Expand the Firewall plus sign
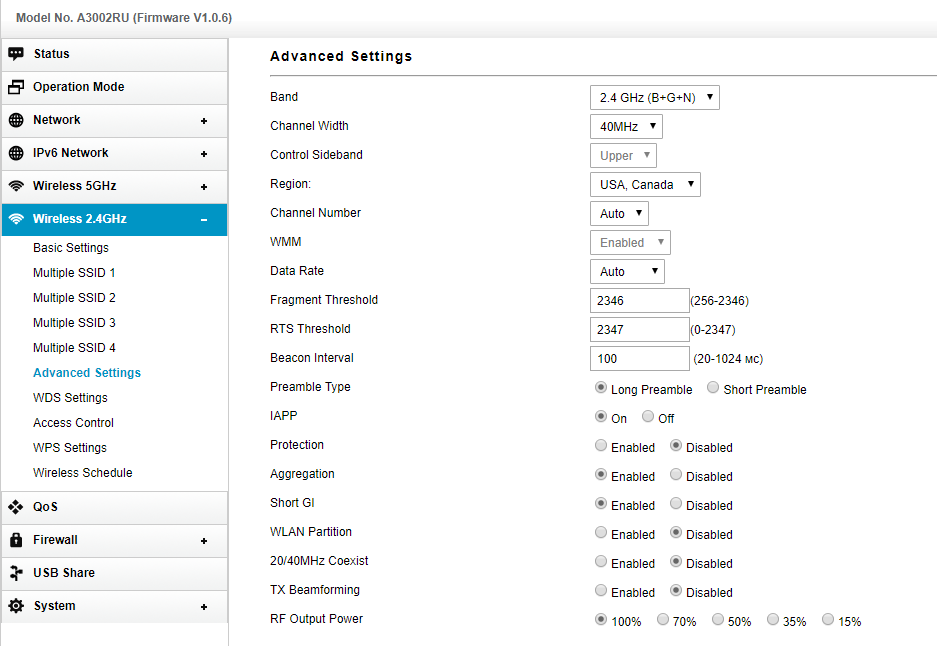 pos(204,541)
